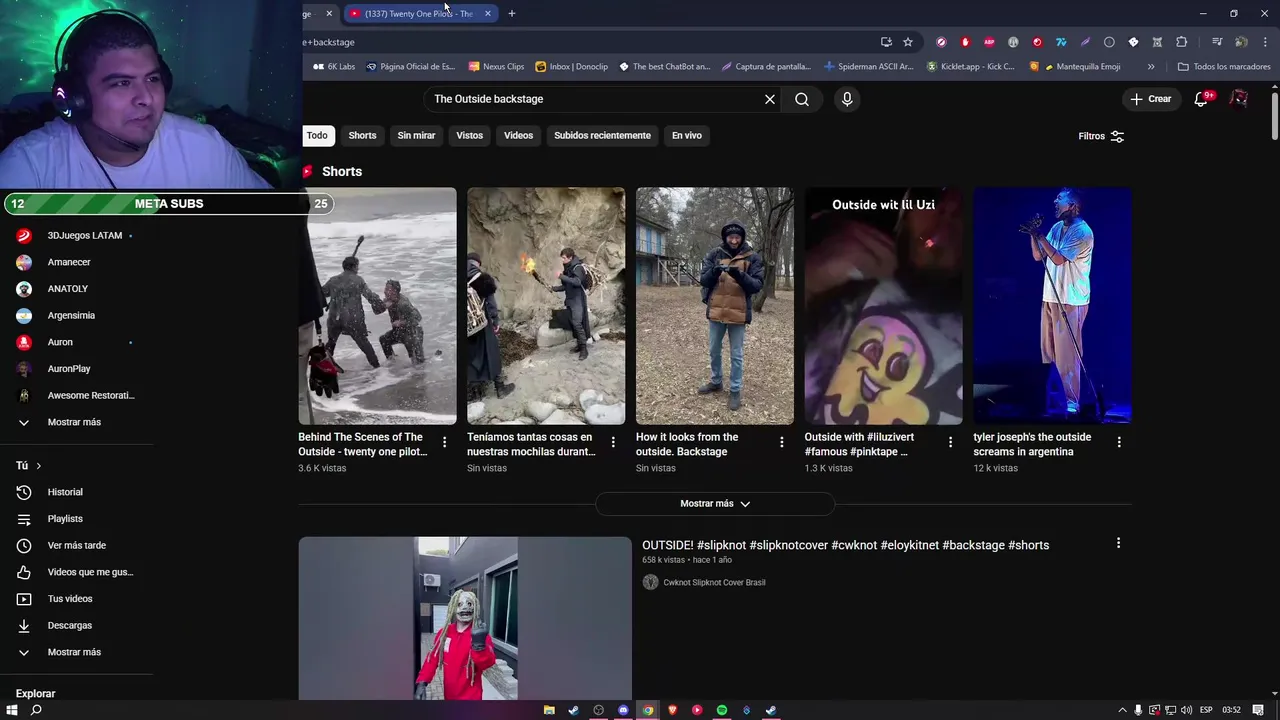Click the Crear button
Viewport: 1280px width, 720px height.
coord(1151,99)
